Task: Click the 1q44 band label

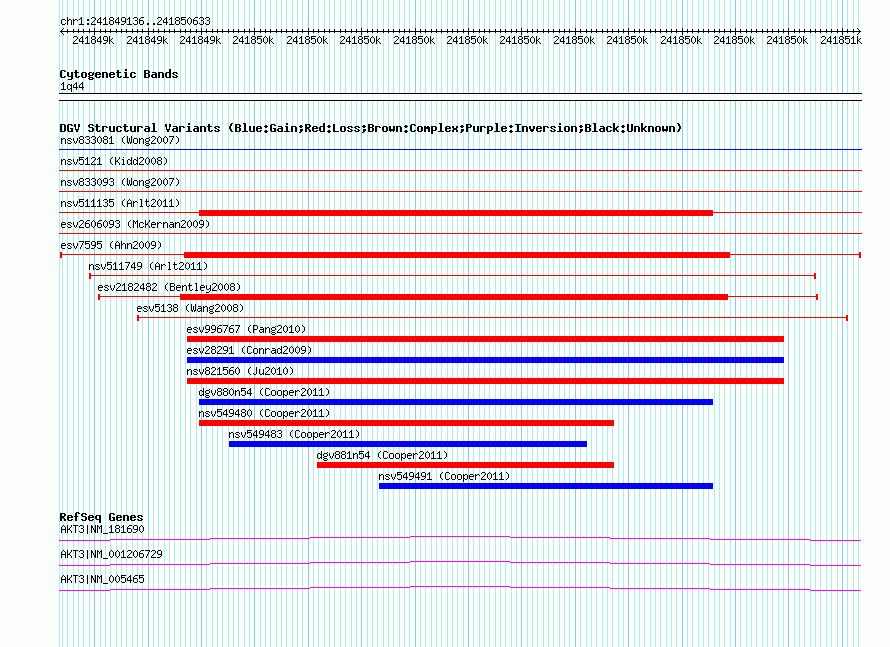Action: 72,86
